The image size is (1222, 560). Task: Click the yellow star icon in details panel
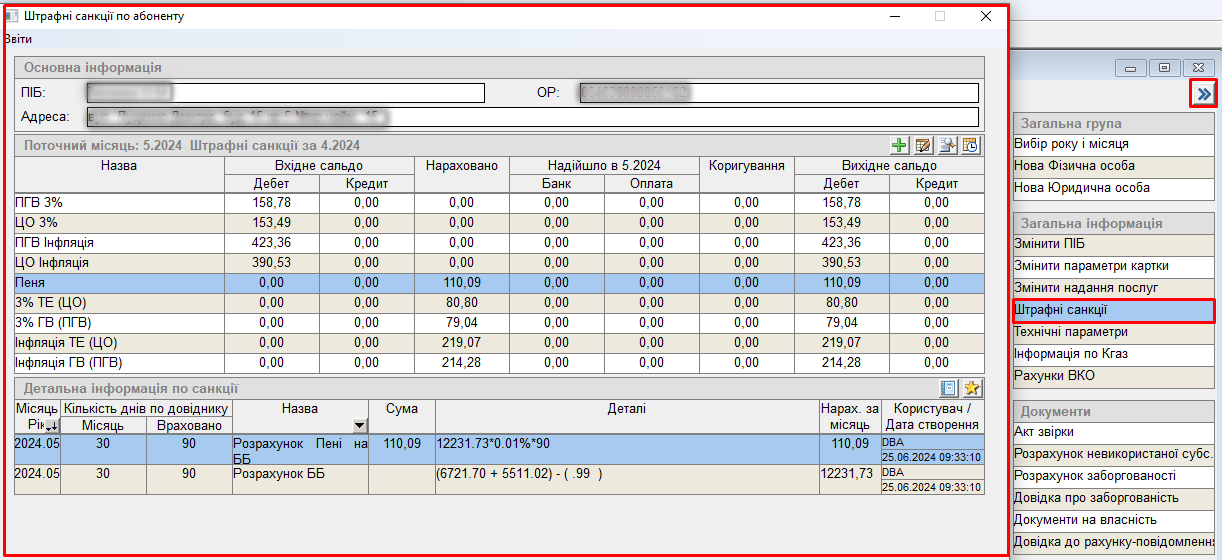(x=972, y=389)
